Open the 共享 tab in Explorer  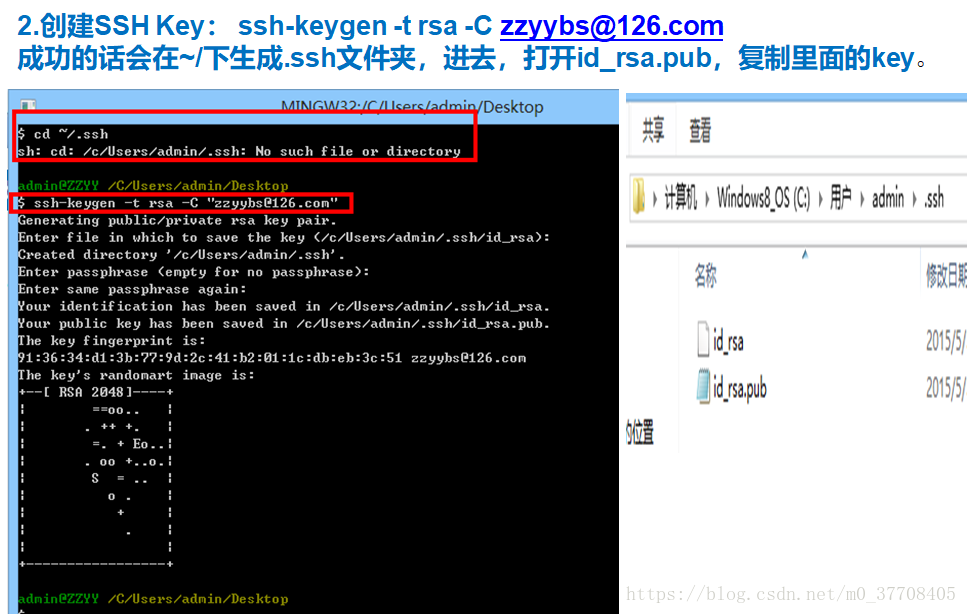click(653, 130)
